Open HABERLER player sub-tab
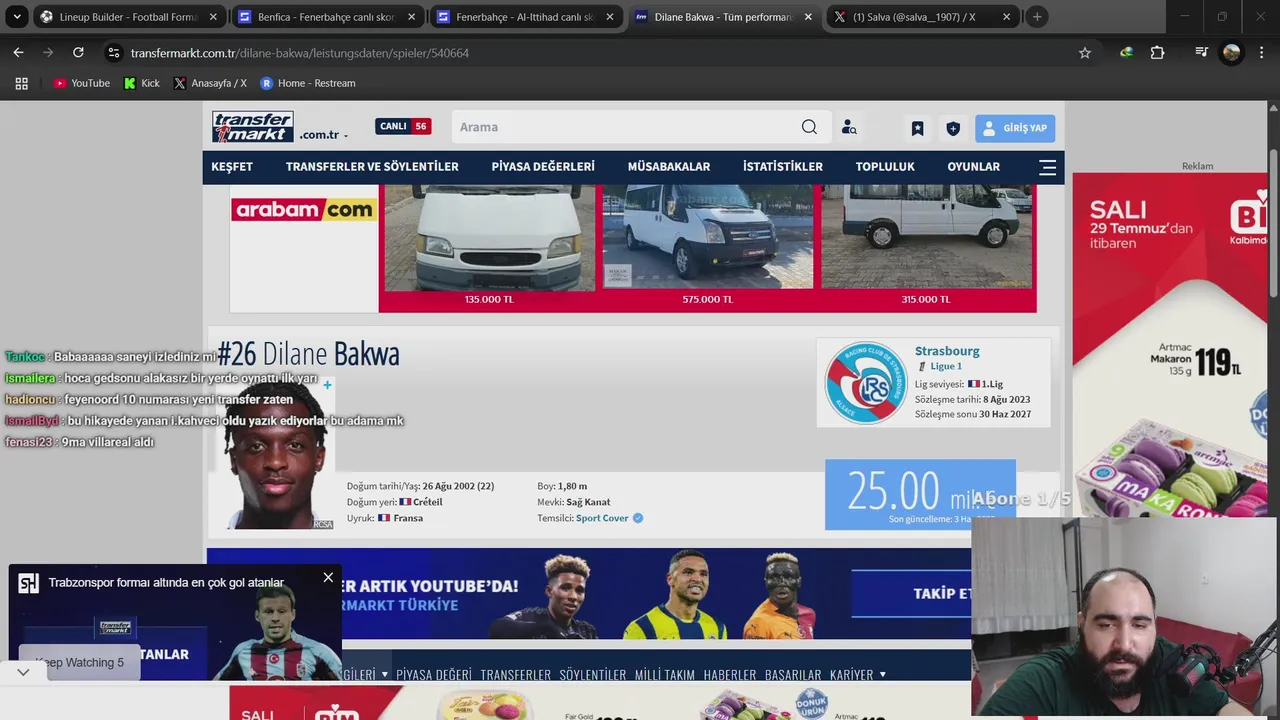Viewport: 1280px width, 720px height. click(x=730, y=675)
